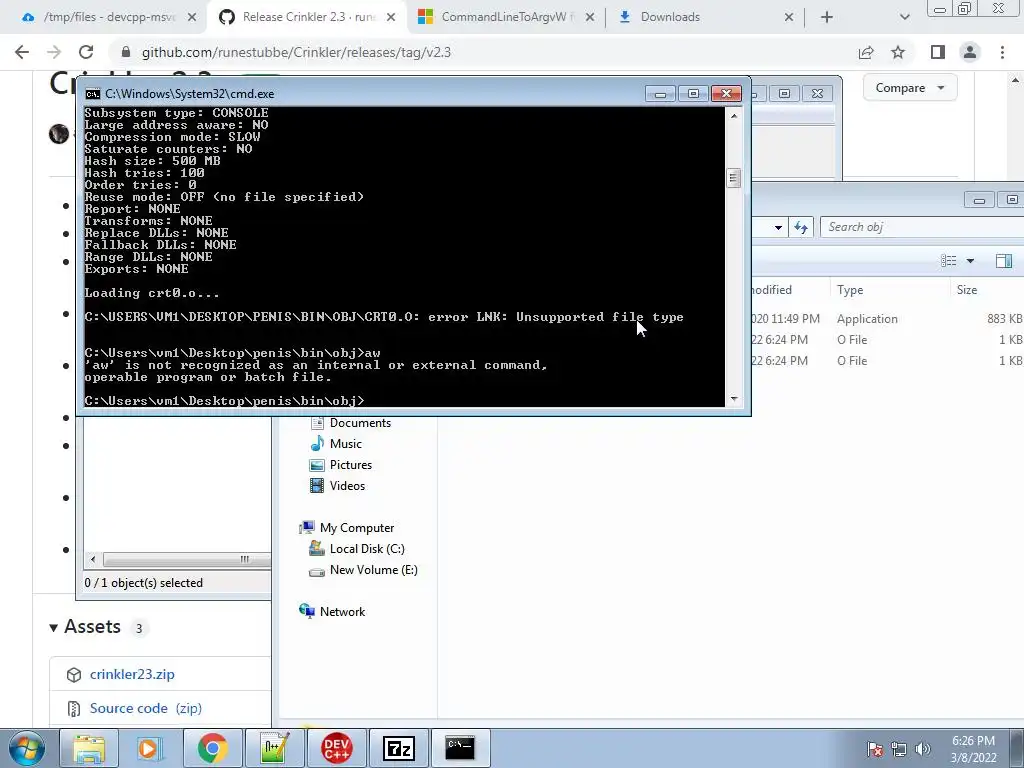
Task: Open Dev-C++ from taskbar
Action: point(336,748)
